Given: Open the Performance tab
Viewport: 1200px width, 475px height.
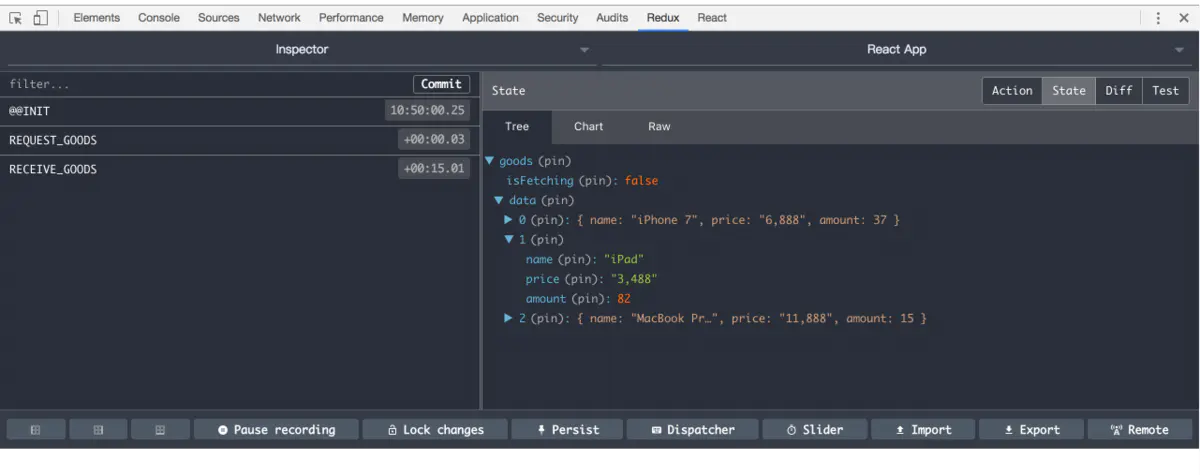Looking at the screenshot, I should click(x=351, y=18).
